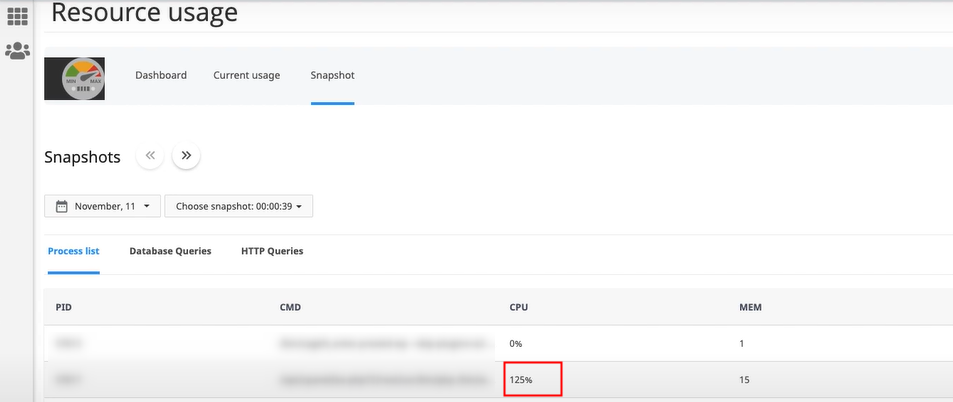Open the HTTP Queries tab
Screen dimensions: 953x402
click(272, 251)
